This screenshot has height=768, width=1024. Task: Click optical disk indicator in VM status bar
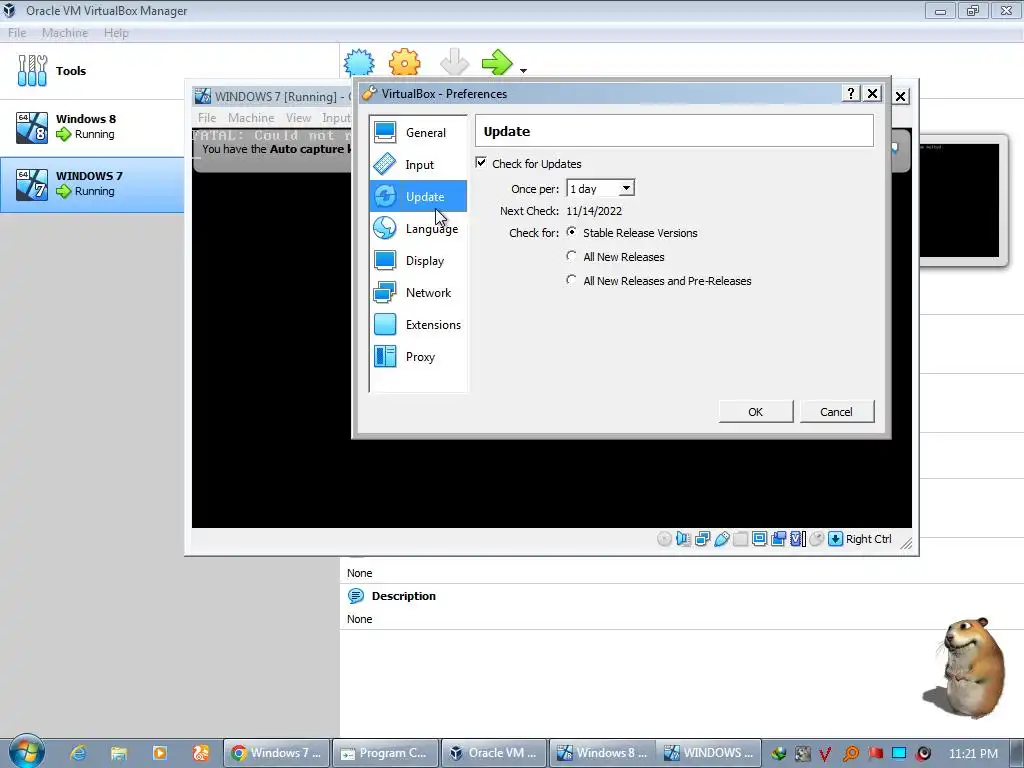tap(664, 539)
